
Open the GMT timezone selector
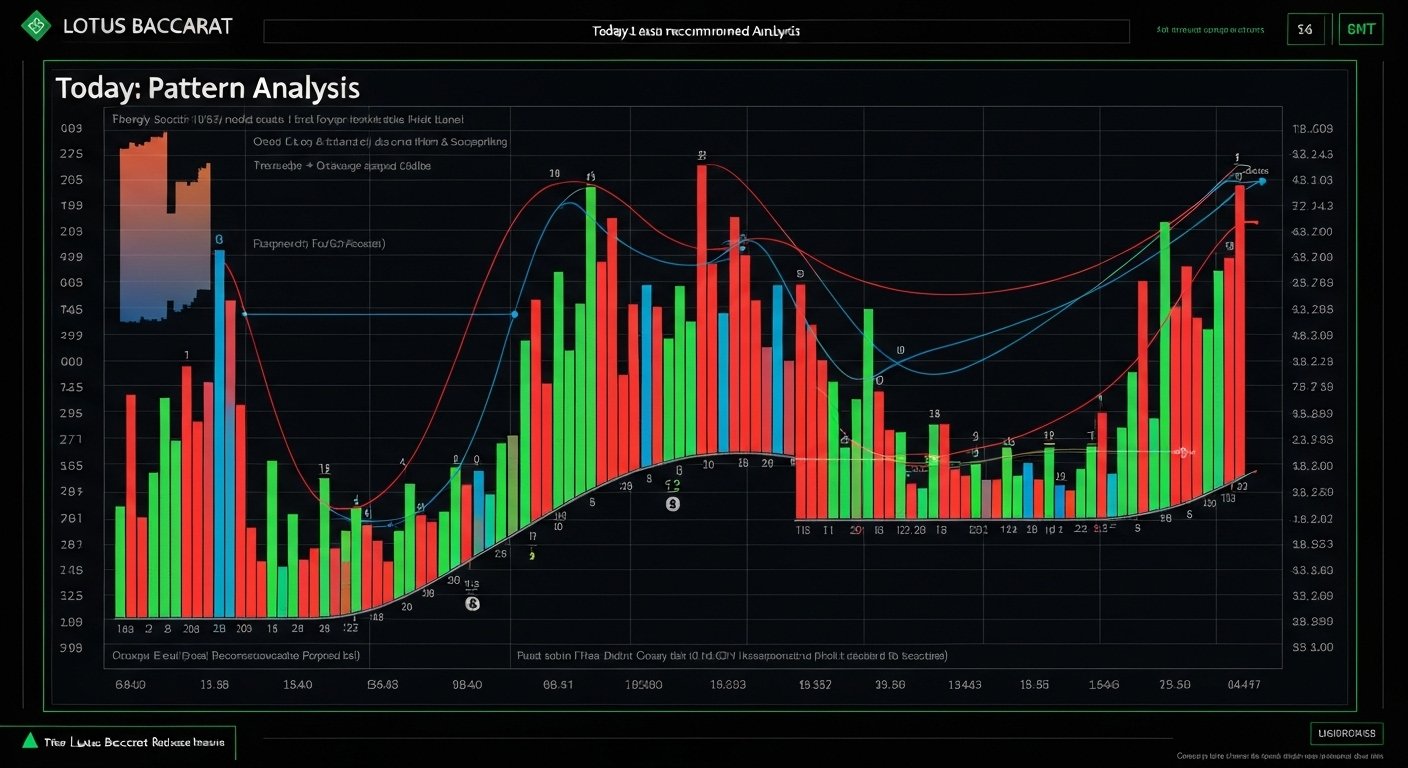(x=1360, y=29)
